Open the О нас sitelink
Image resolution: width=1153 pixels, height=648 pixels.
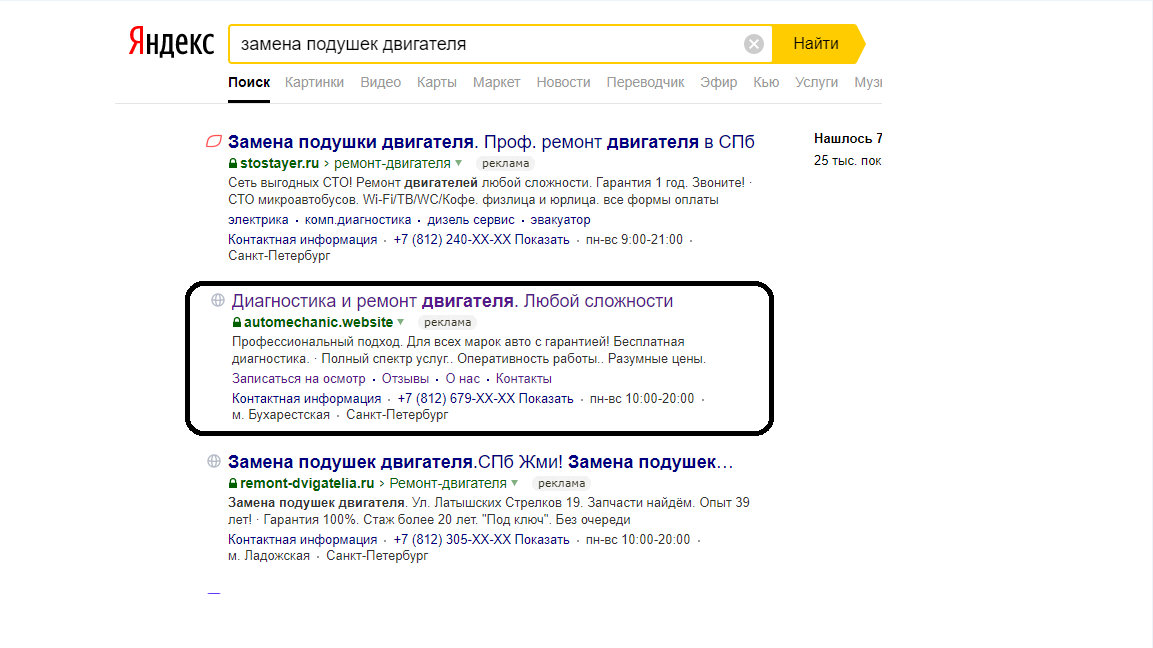click(x=463, y=379)
